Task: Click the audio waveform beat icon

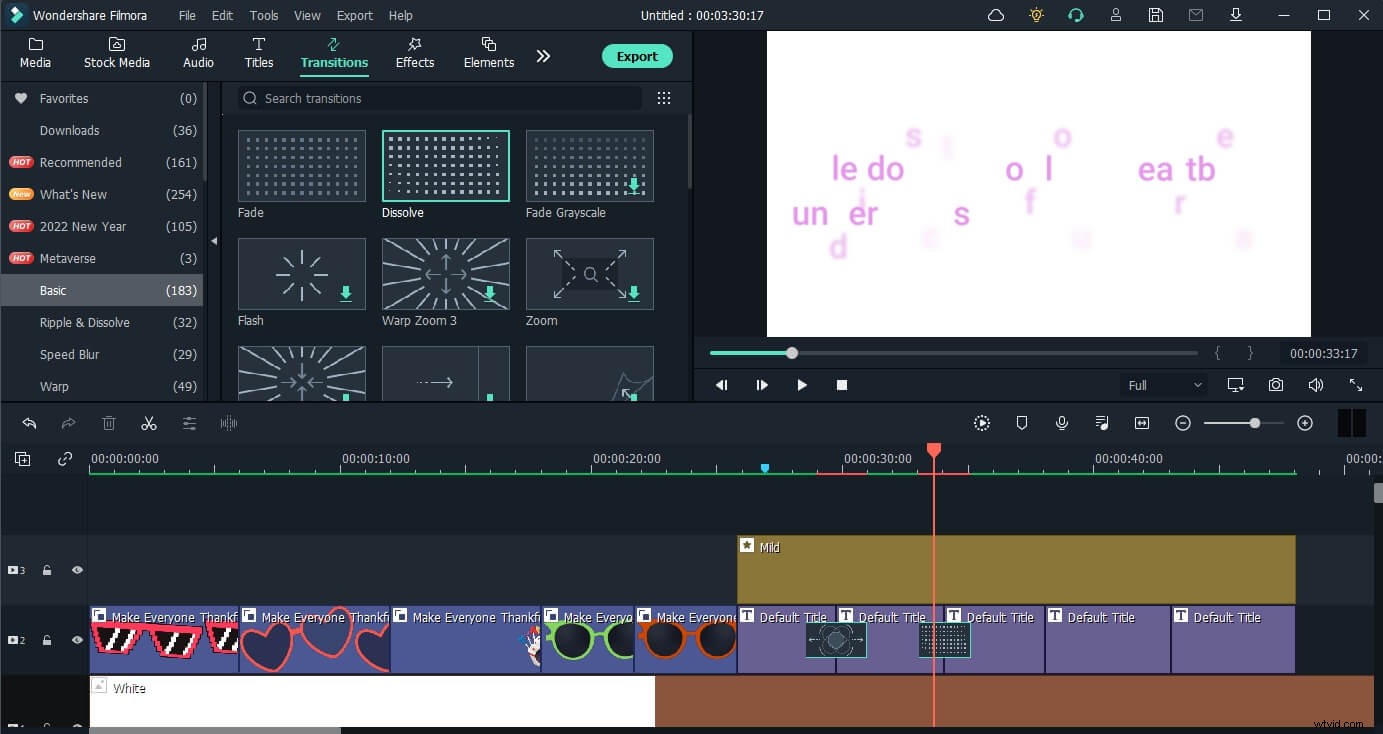Action: [x=229, y=423]
